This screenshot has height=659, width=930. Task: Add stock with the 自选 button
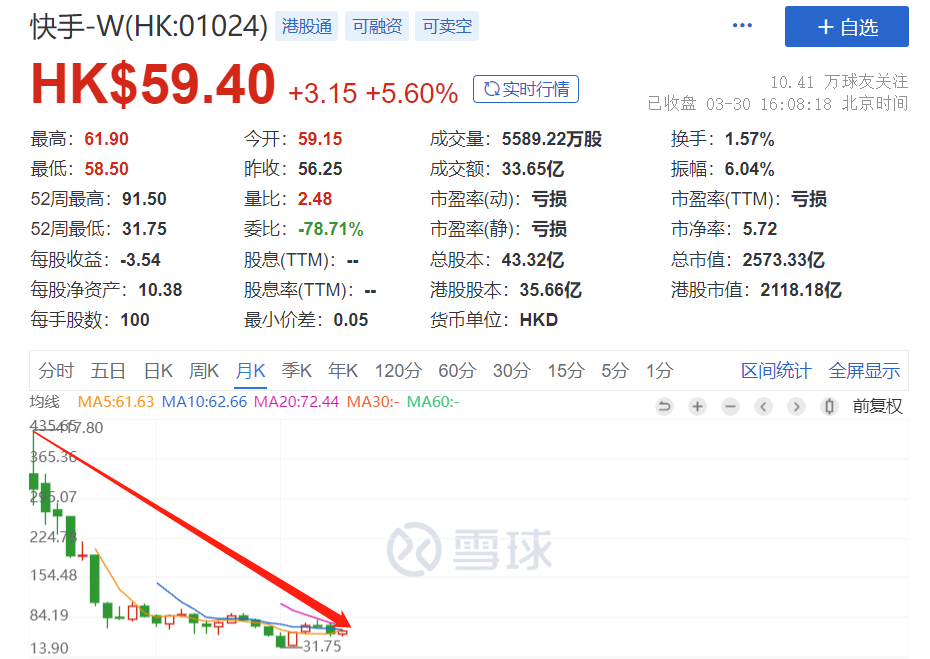(x=846, y=27)
